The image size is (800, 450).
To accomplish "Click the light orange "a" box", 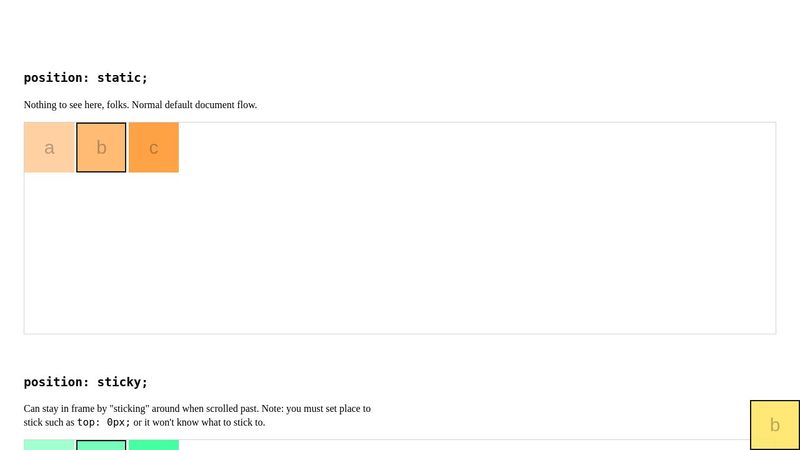I will 49,148.
